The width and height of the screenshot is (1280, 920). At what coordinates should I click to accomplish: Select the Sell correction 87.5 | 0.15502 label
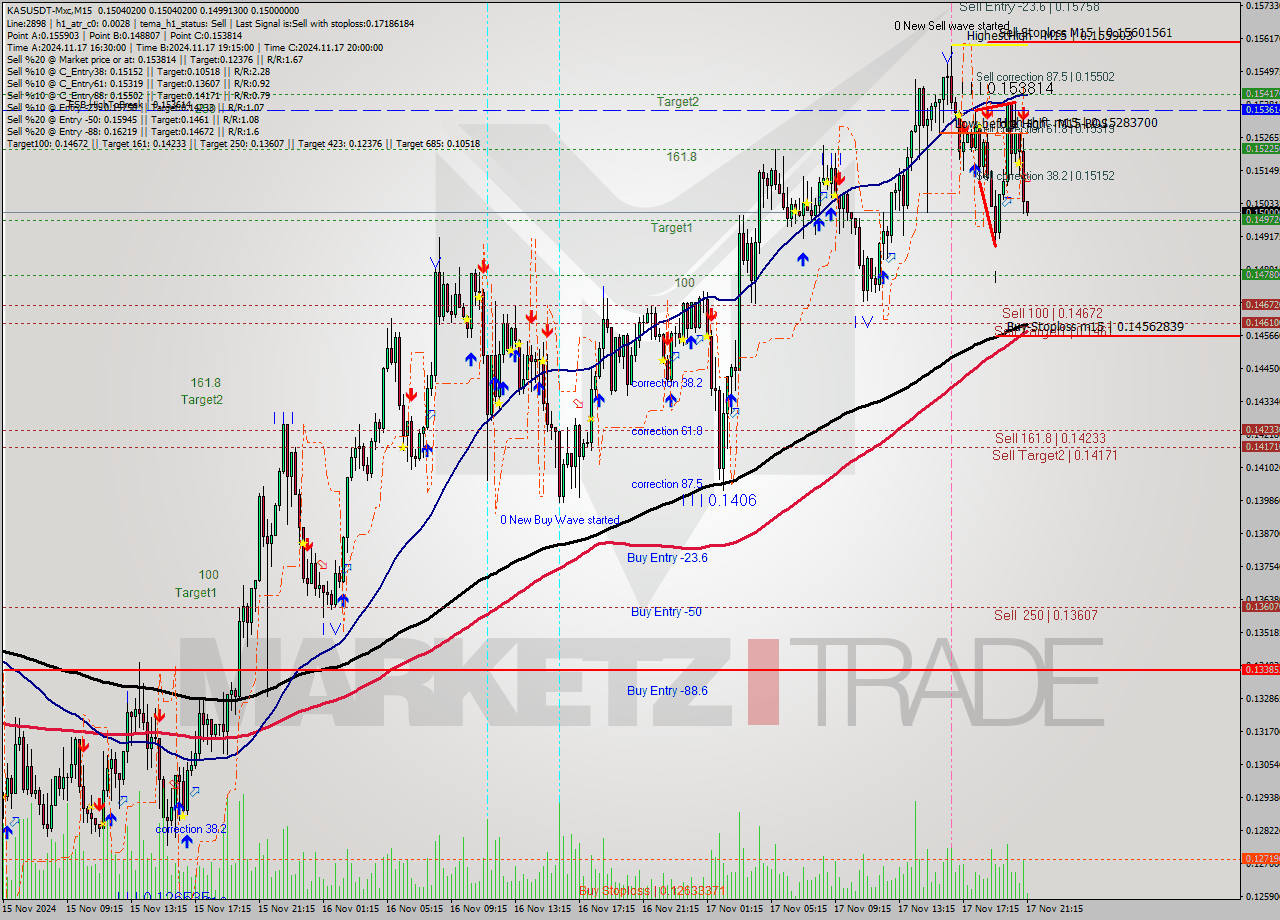(x=1045, y=77)
